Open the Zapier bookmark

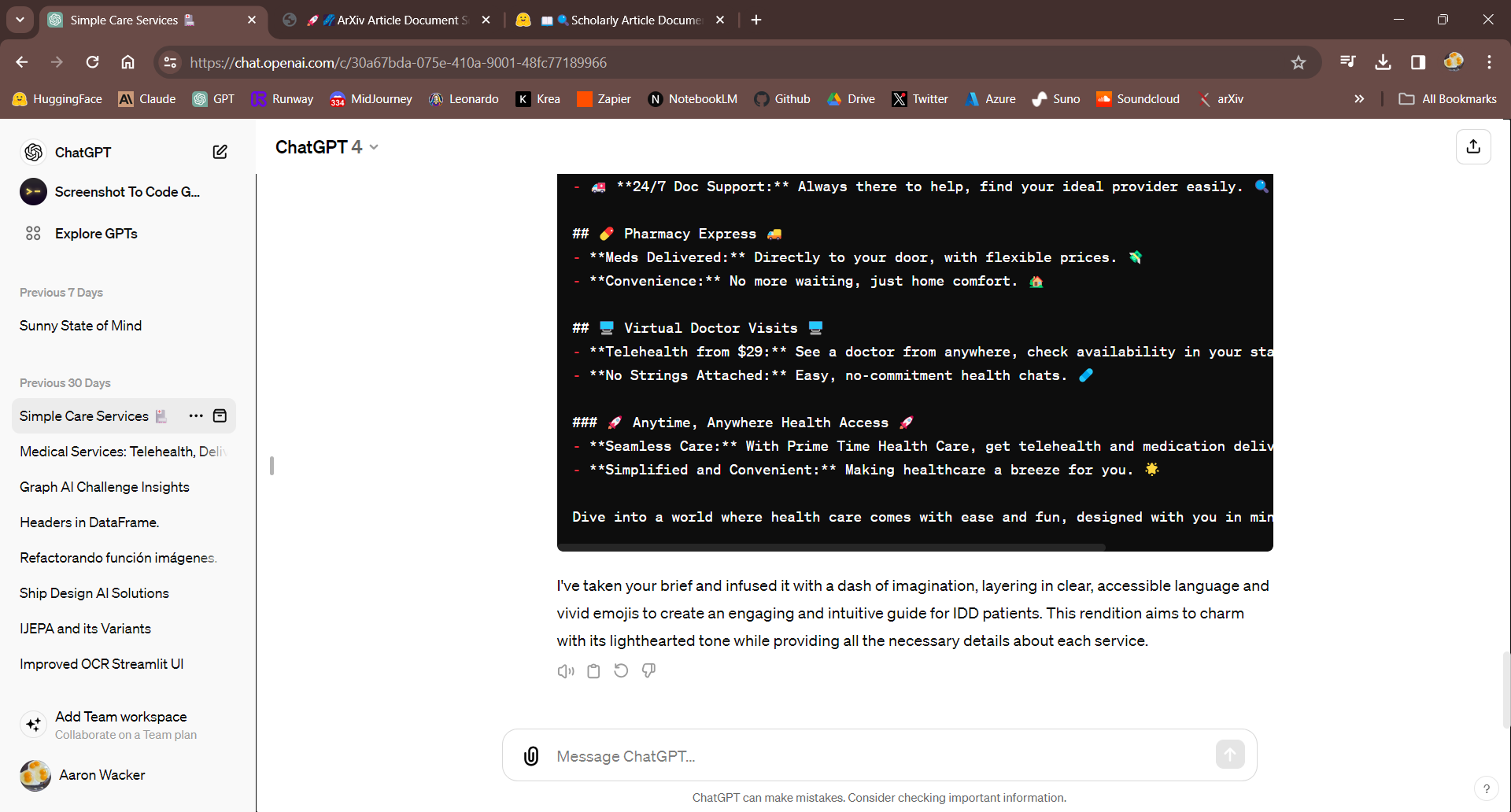(604, 99)
